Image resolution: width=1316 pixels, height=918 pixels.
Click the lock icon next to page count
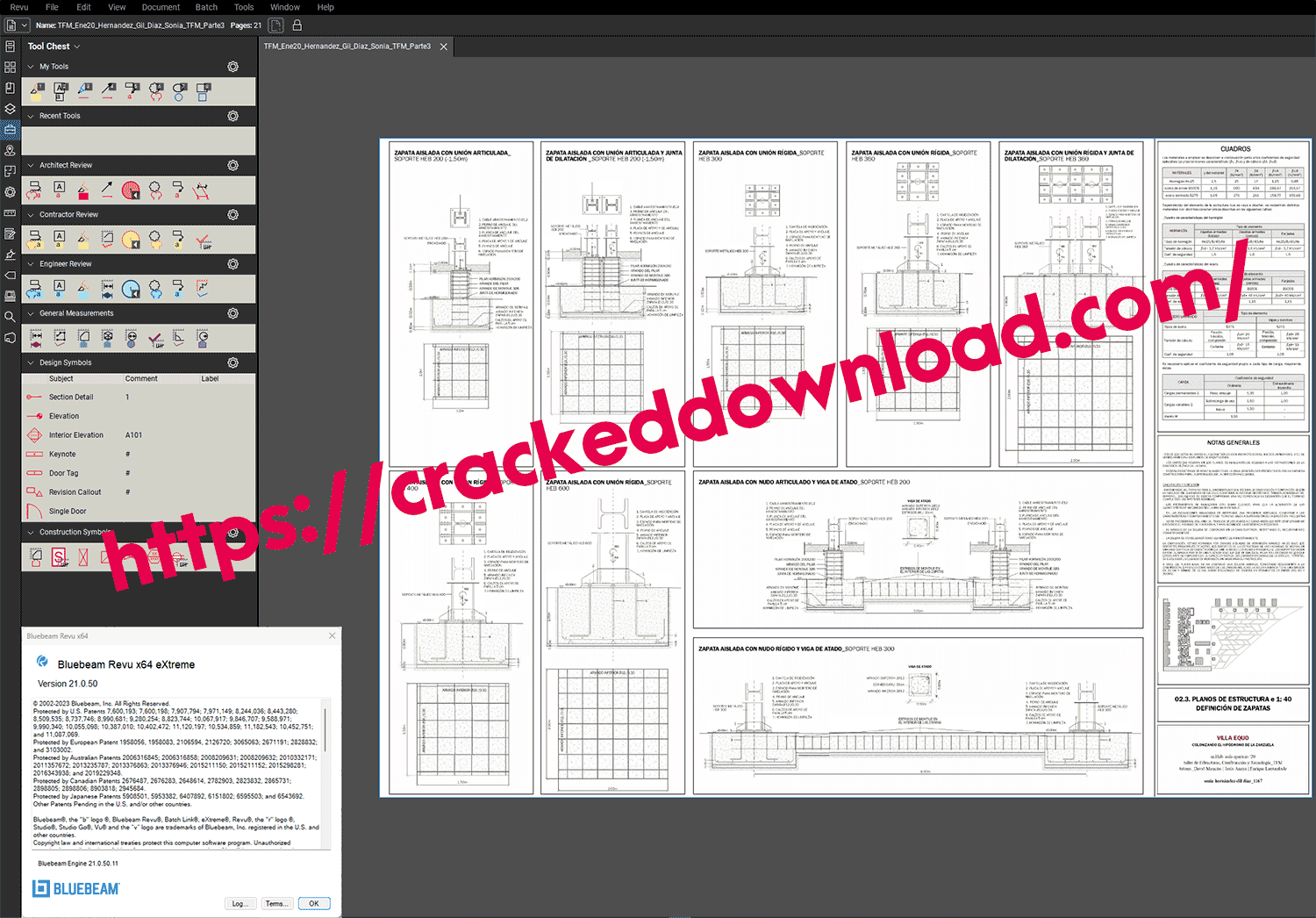(297, 25)
